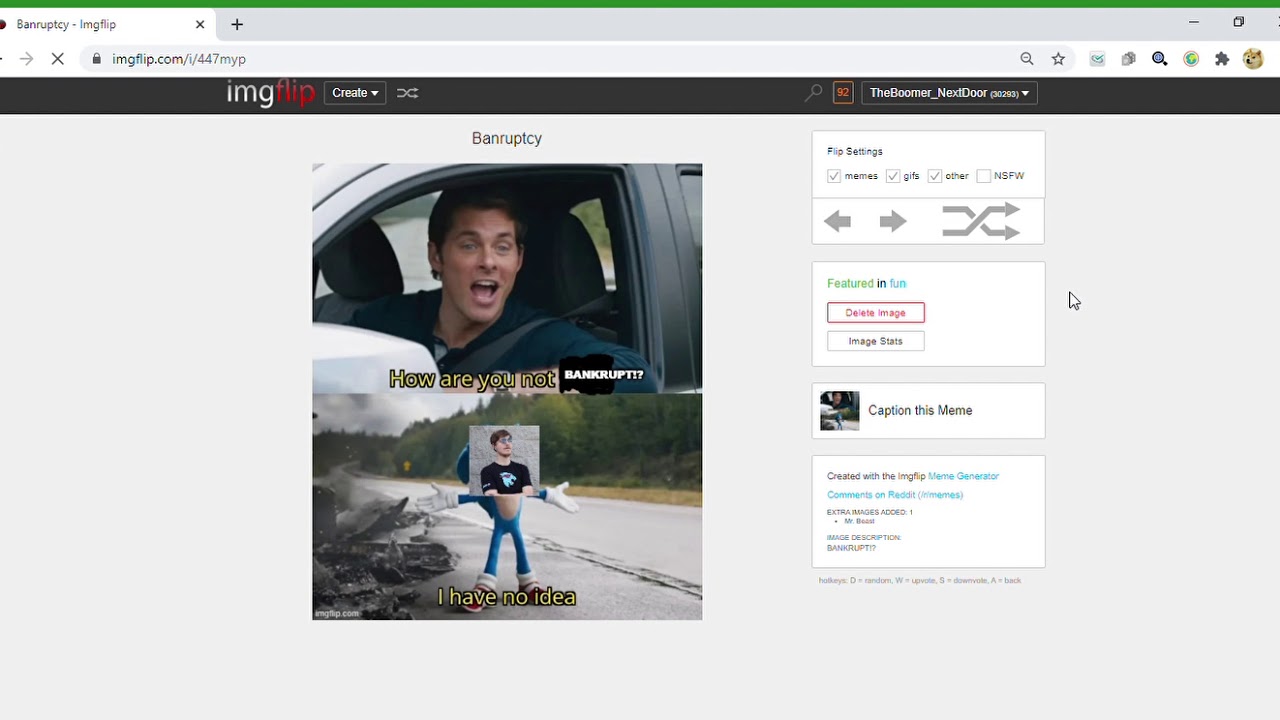Click the Flip Settings heading
The width and height of the screenshot is (1280, 720).
pos(855,152)
